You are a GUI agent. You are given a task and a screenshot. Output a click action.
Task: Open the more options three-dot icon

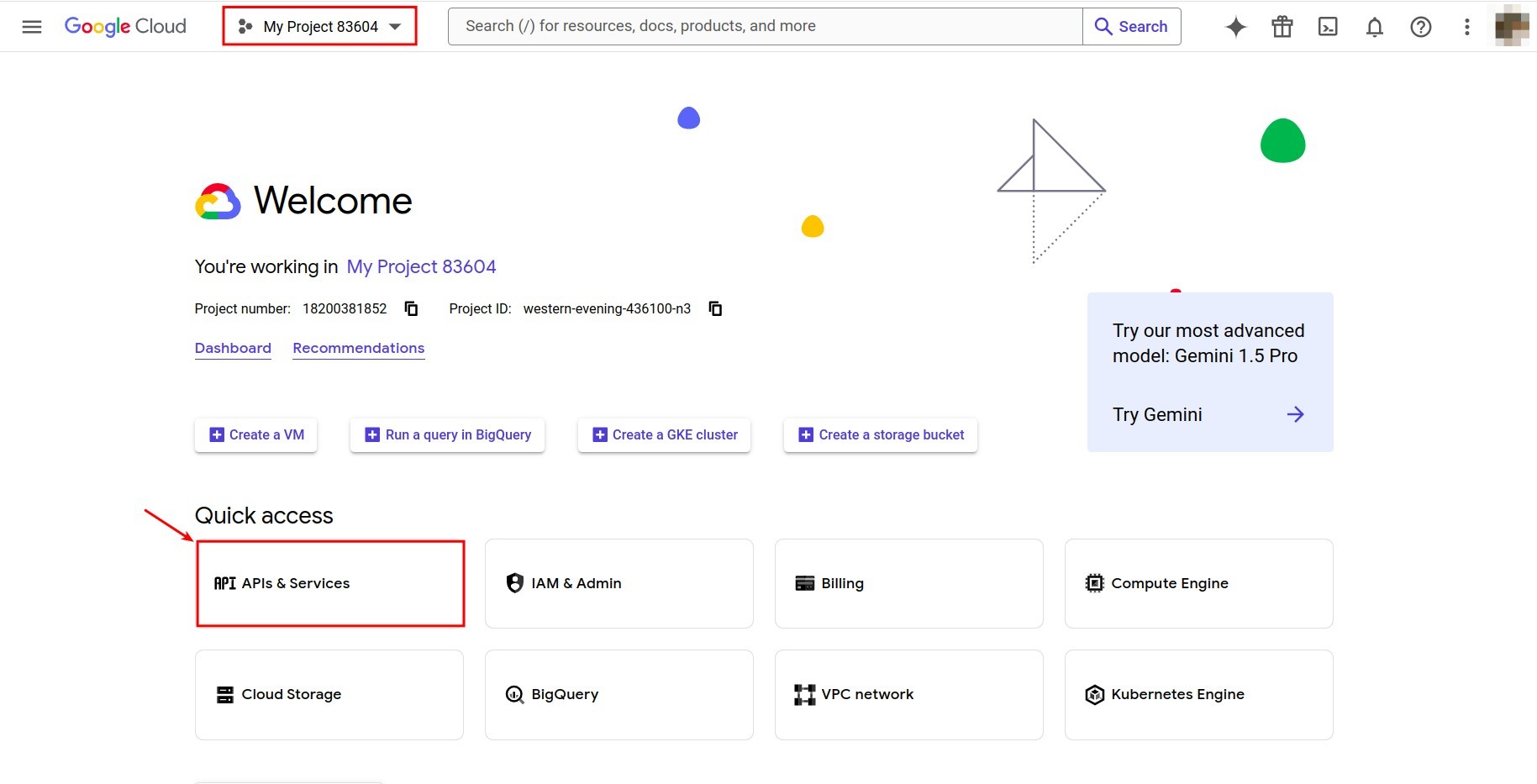click(1466, 26)
